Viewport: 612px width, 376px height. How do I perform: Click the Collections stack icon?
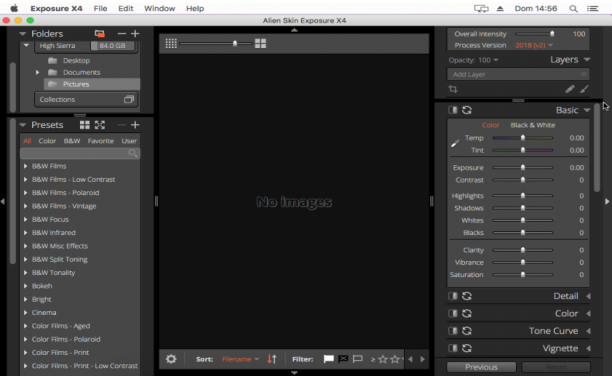click(x=129, y=99)
